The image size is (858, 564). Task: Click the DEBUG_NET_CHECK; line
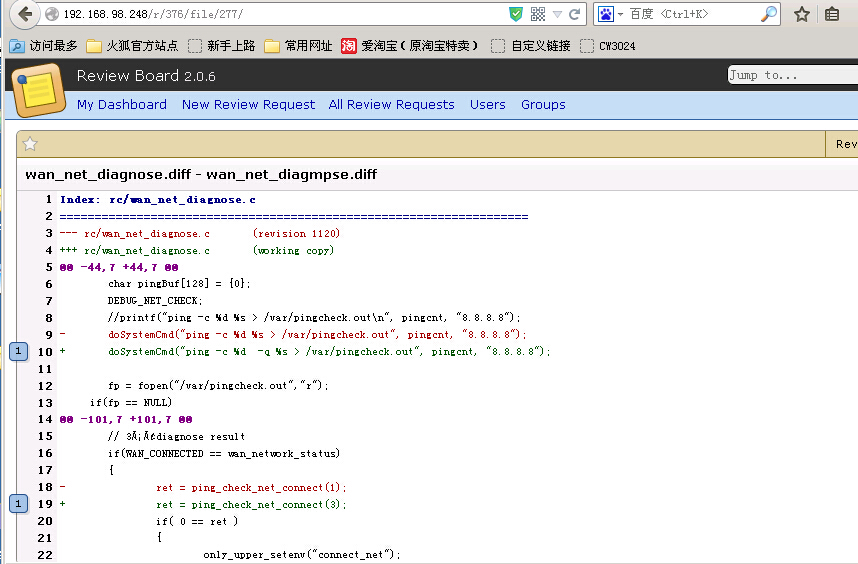click(x=155, y=301)
